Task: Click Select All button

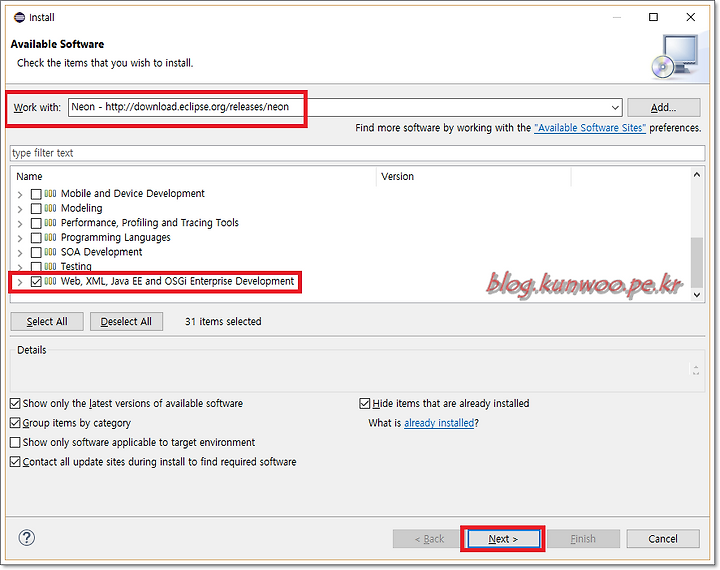Action: coord(47,322)
